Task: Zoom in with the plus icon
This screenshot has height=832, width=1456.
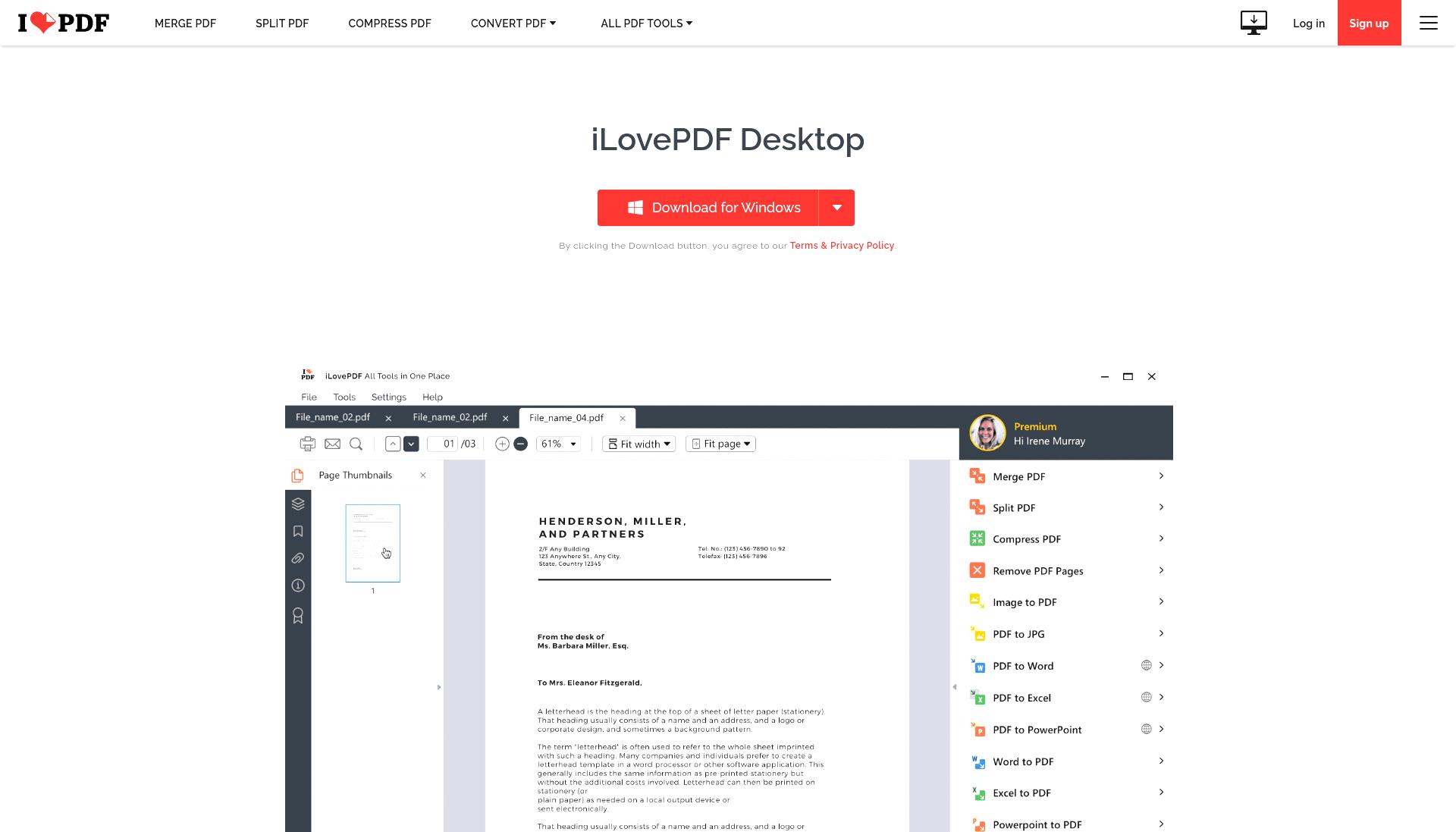Action: click(x=502, y=444)
